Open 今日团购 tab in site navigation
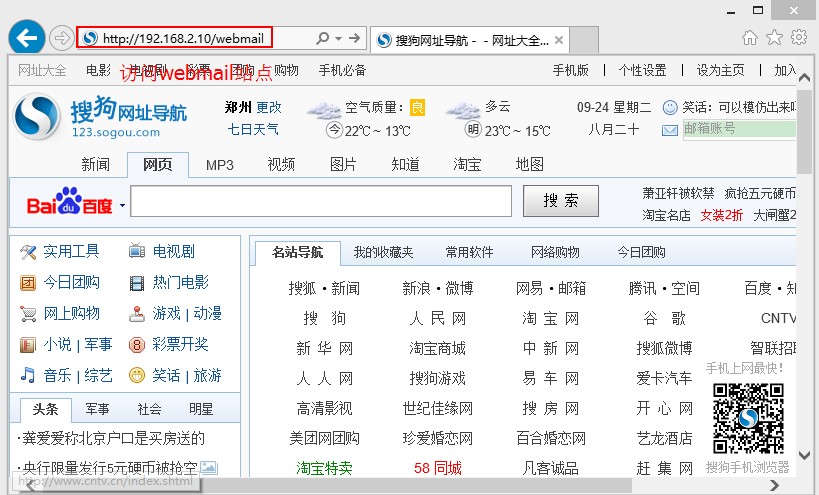The height and width of the screenshot is (495, 819). click(x=641, y=253)
